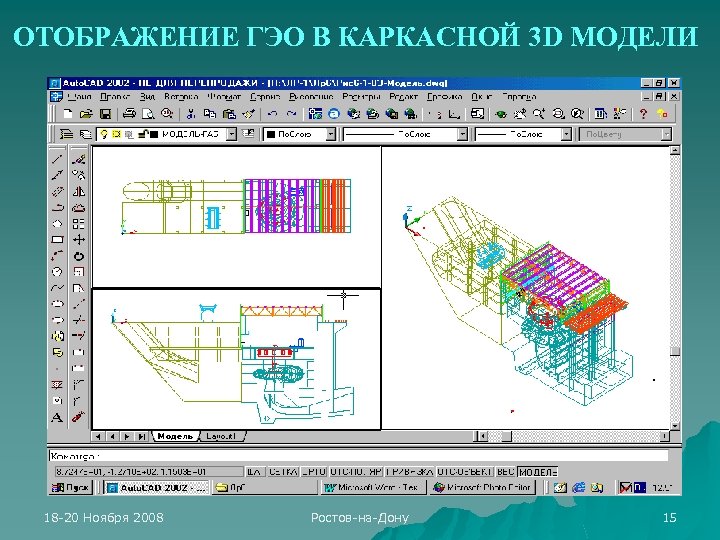This screenshot has width=720, height=540.
Task: Click the Windows Пуск start button
Action: 71,488
